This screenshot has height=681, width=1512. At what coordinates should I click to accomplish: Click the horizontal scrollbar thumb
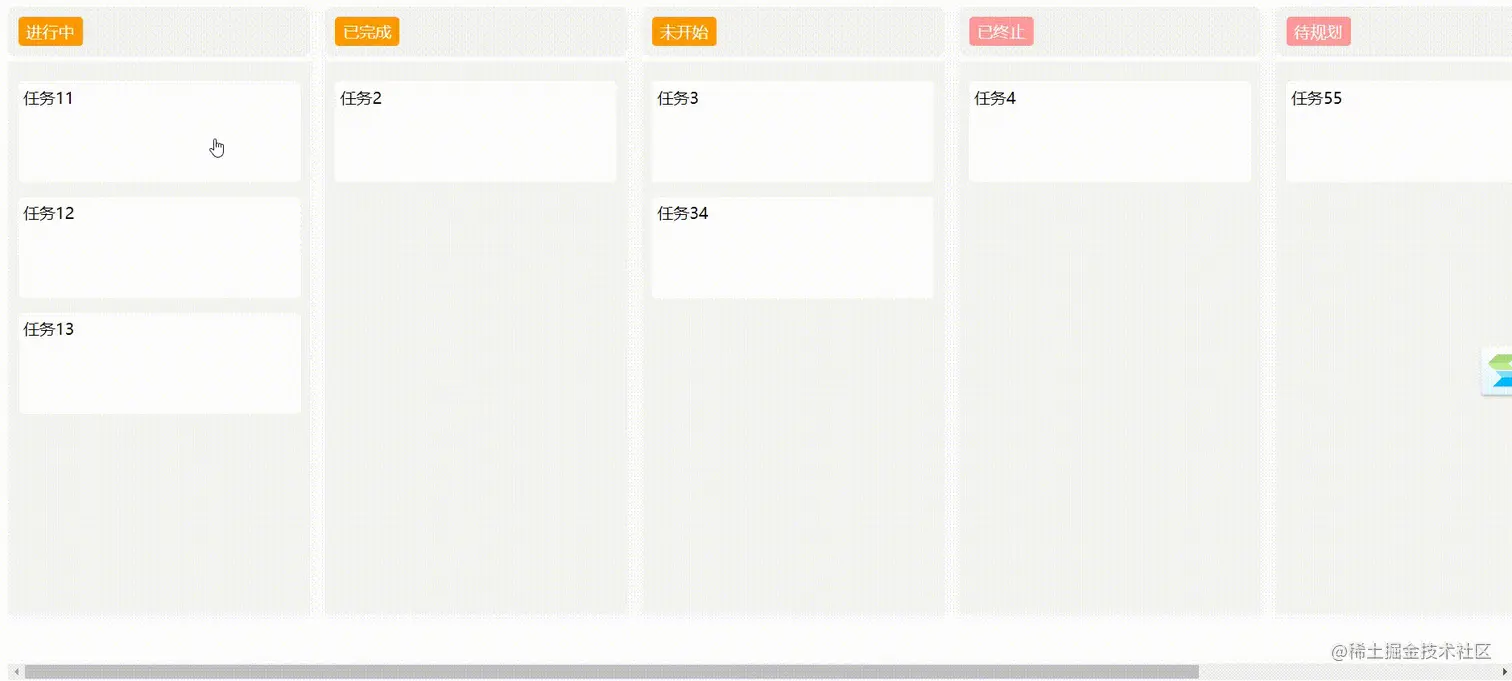click(x=610, y=672)
